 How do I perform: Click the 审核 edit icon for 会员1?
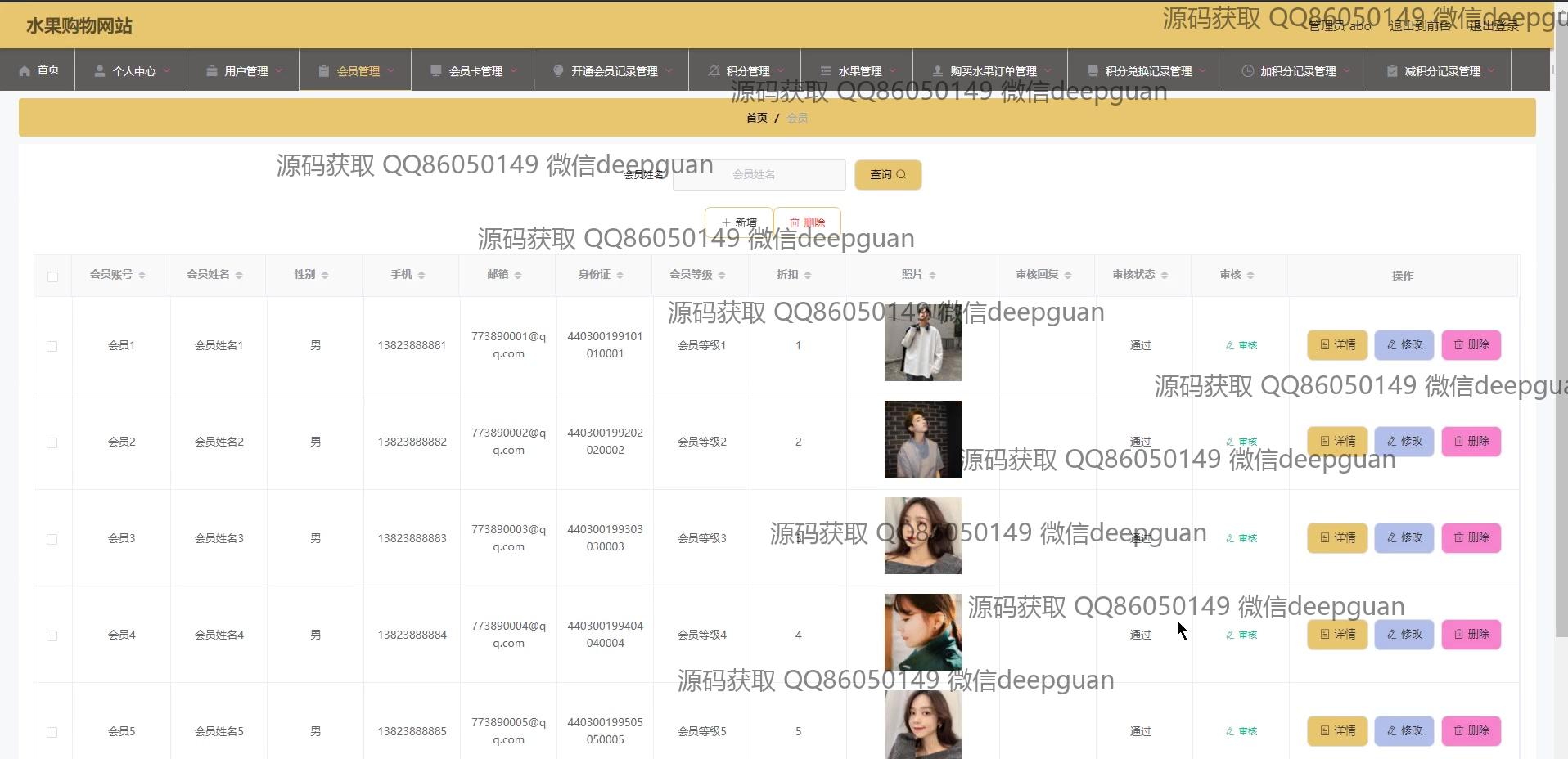(1230, 345)
